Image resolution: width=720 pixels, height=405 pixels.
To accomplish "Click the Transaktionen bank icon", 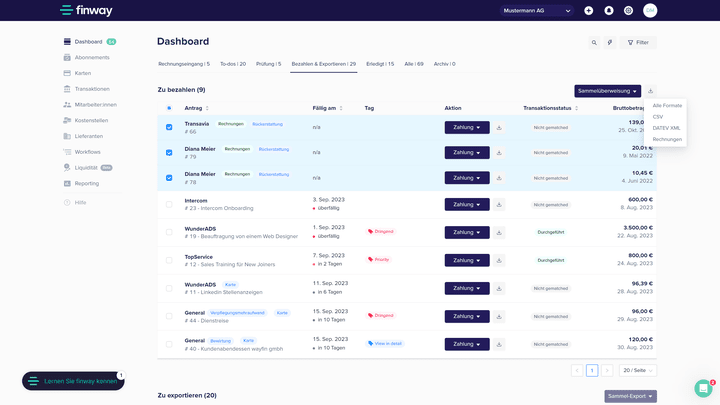I will point(67,89).
